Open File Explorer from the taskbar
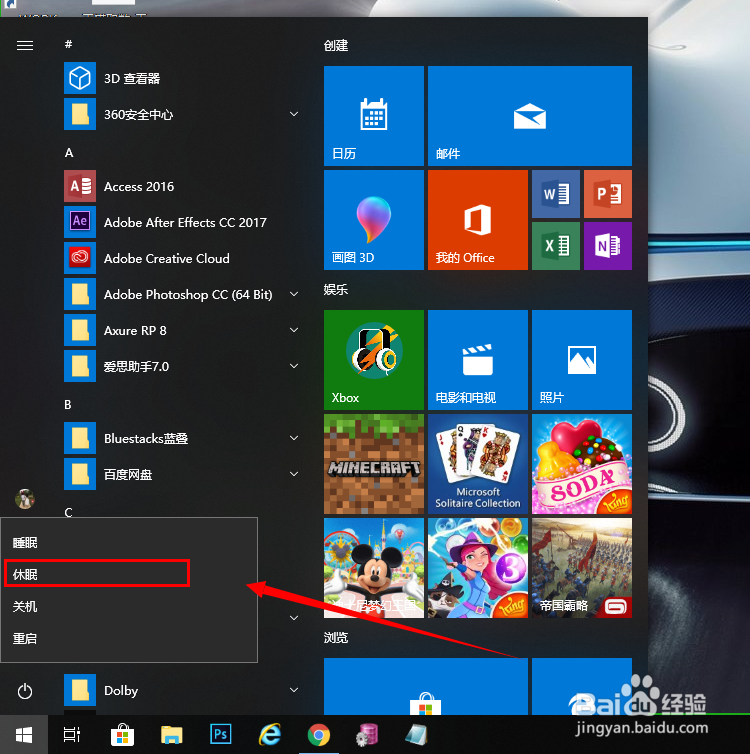The height and width of the screenshot is (754, 750). click(x=172, y=735)
